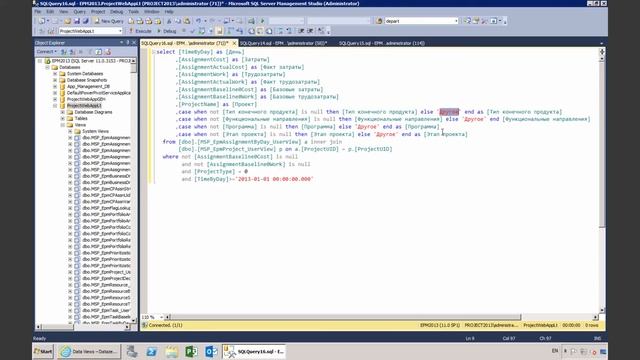Click the New Query toolbar button
This screenshot has height=360, width=640.
tap(109, 21)
